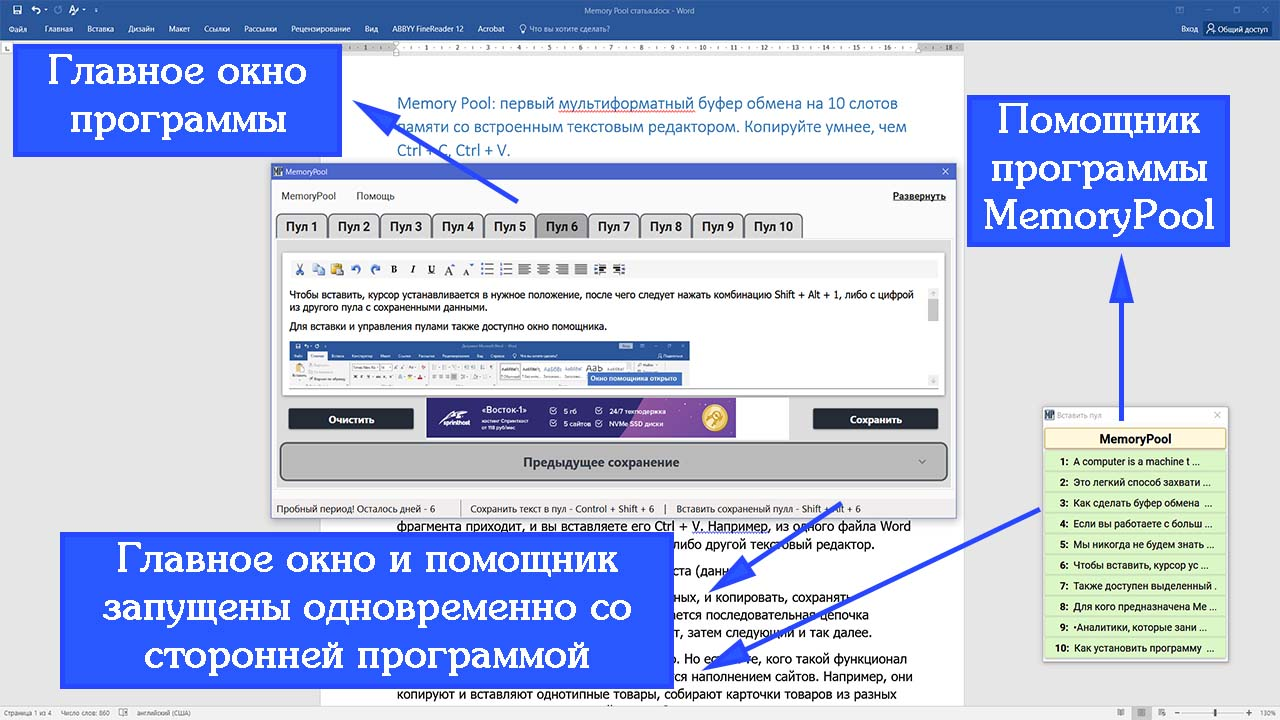Toggle bold formatting in MemoryPool editor
The width and height of the screenshot is (1280, 720).
[x=394, y=268]
